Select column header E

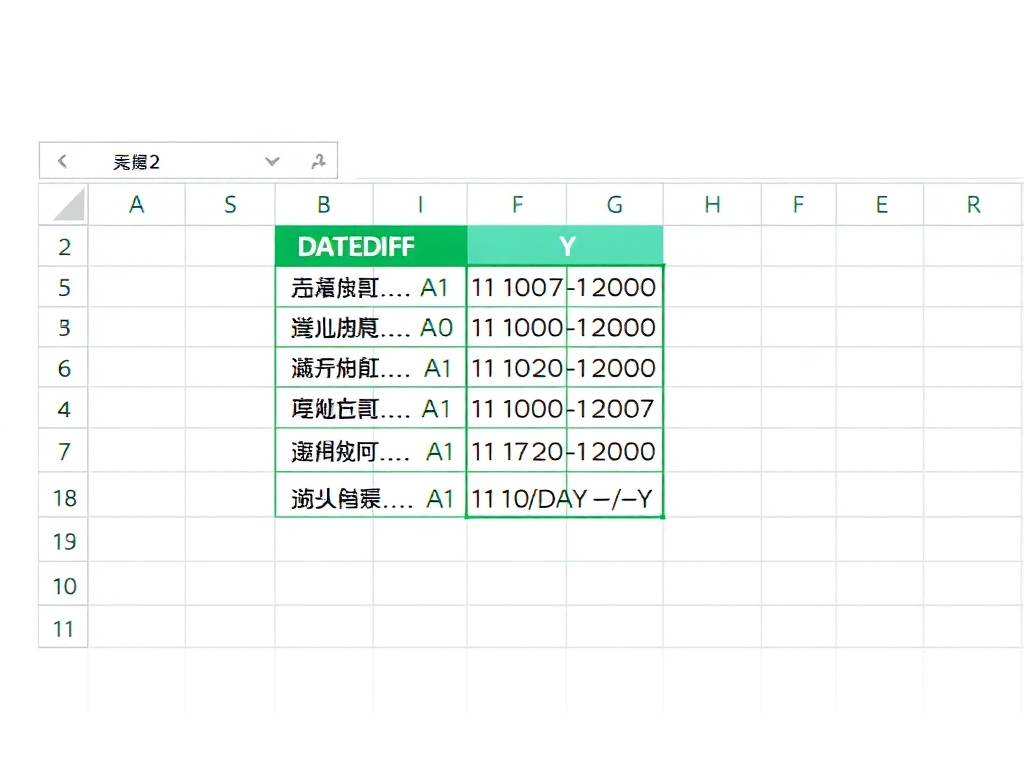tap(881, 204)
